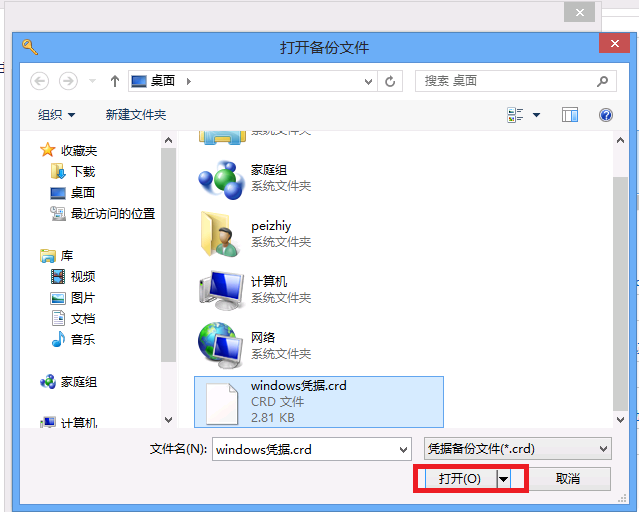
Task: Open view options dropdown arrow
Action: click(536, 115)
